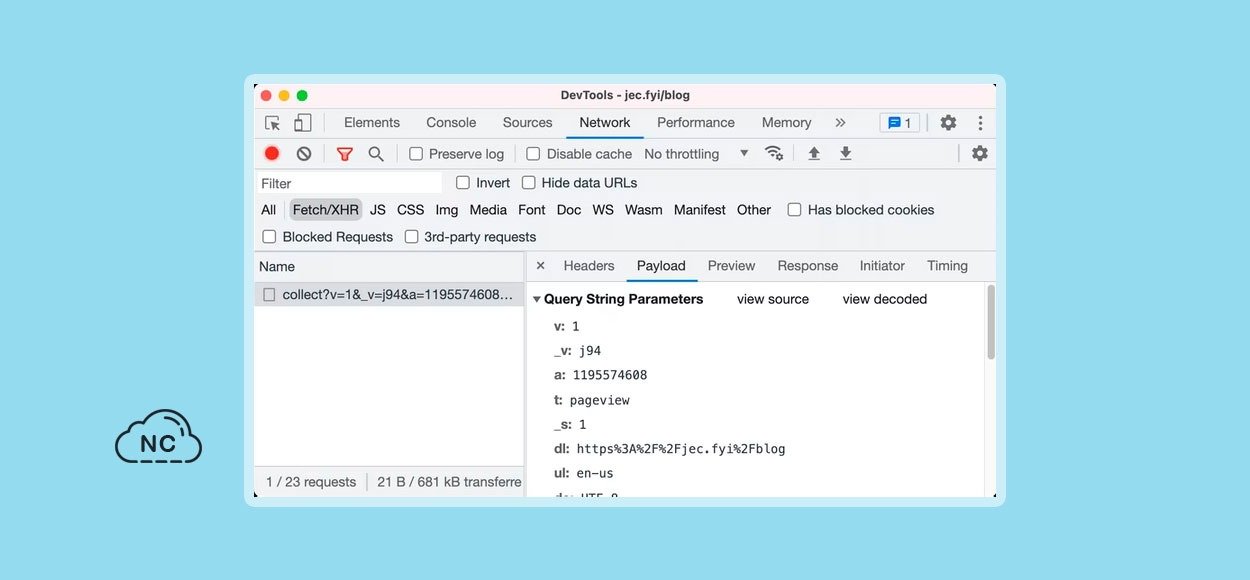1250x580 pixels.
Task: Click the view decoded link
Action: coord(885,299)
